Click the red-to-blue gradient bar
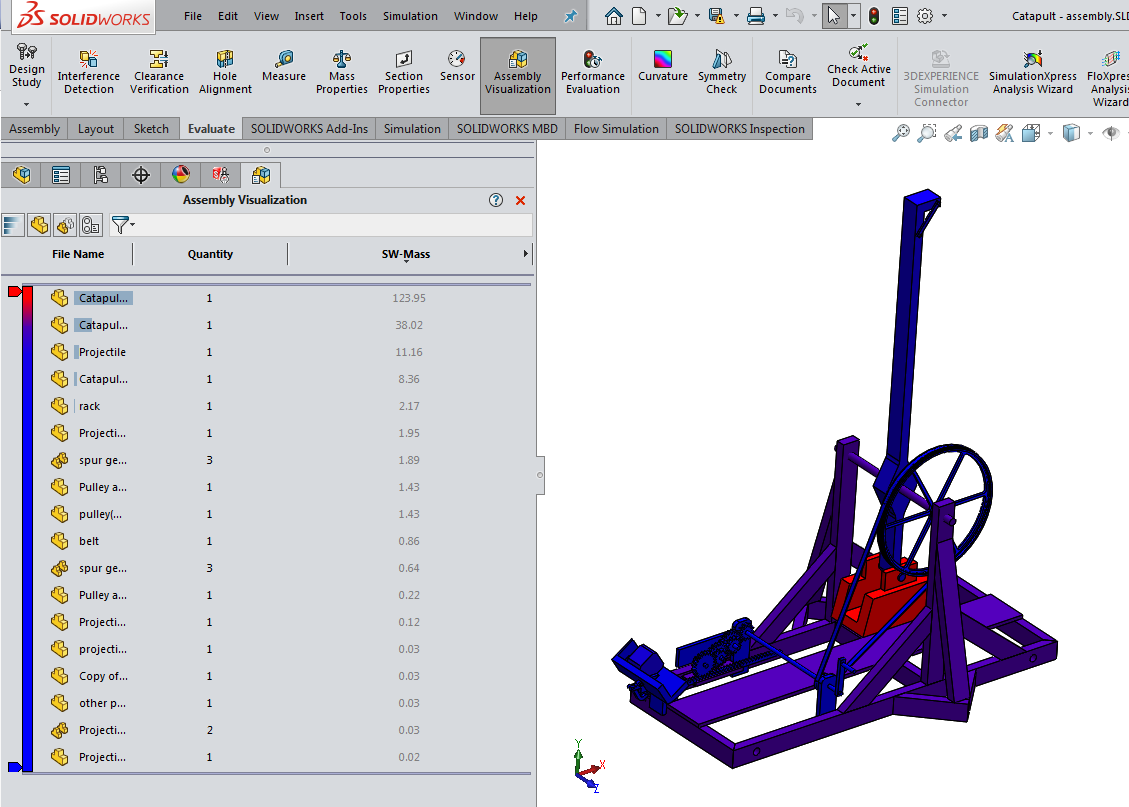The image size is (1129, 807). (27, 529)
